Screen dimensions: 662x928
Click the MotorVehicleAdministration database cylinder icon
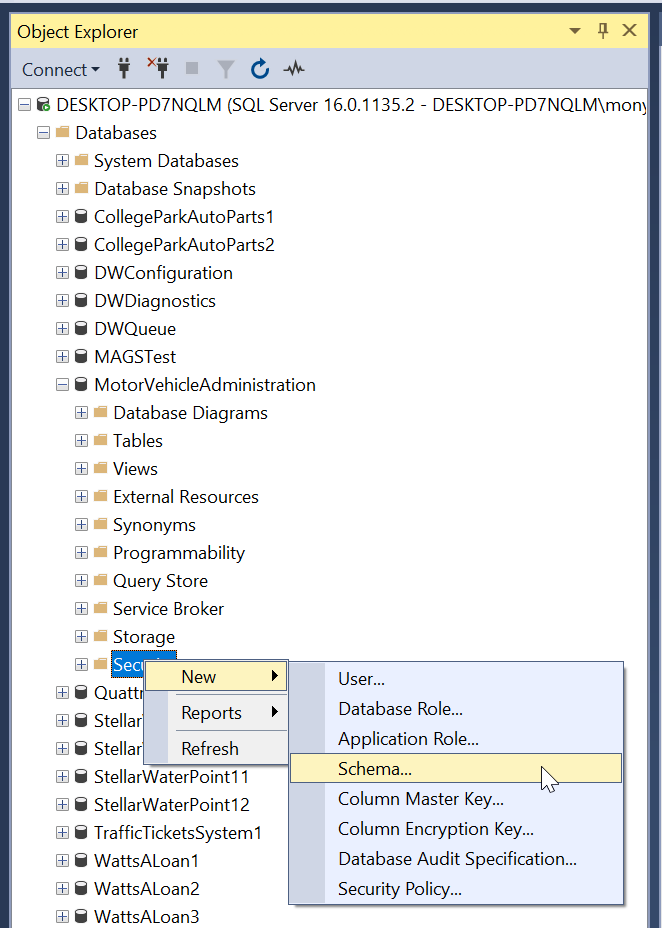(x=81, y=385)
